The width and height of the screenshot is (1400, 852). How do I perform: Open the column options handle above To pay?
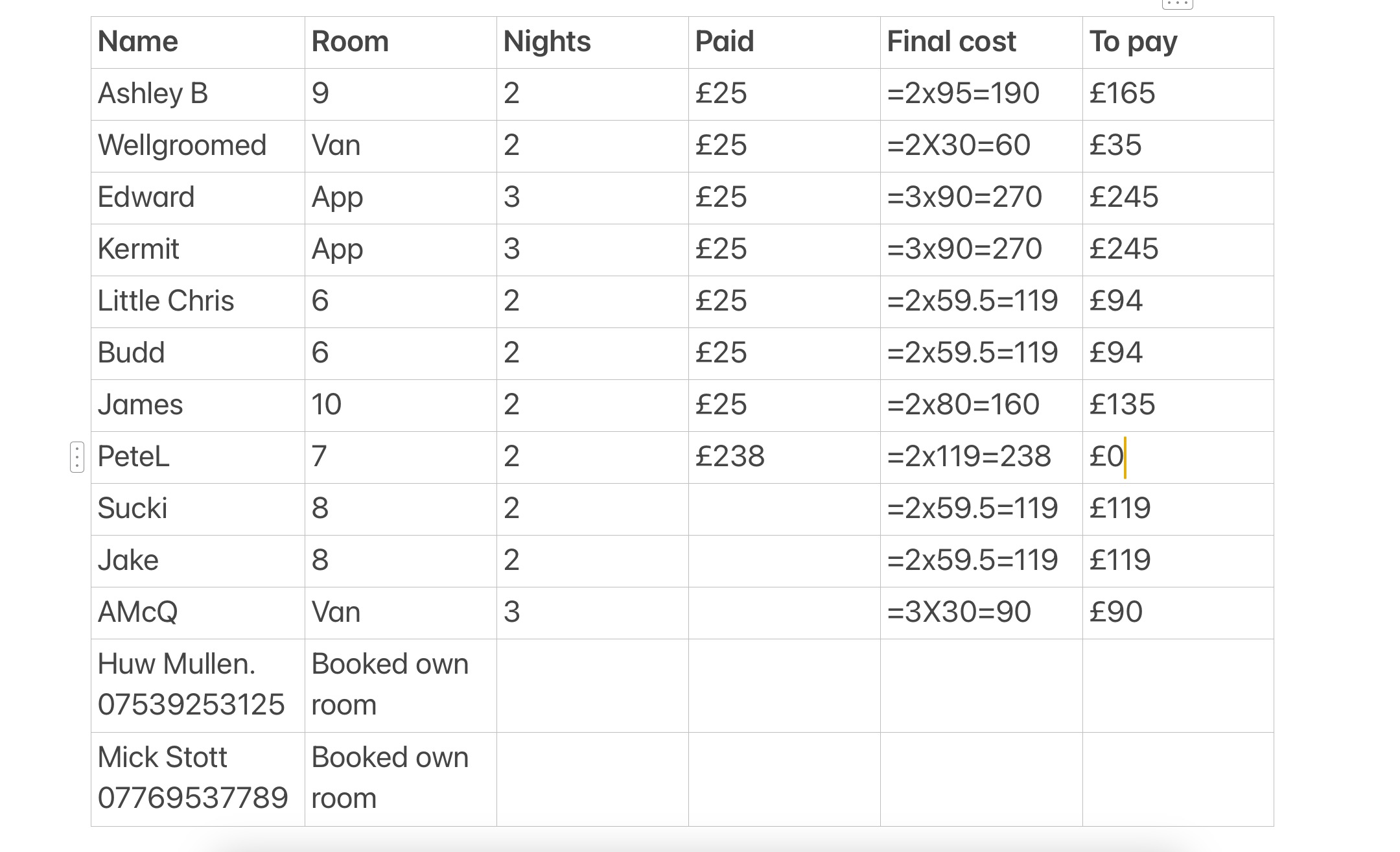pos(1177,4)
